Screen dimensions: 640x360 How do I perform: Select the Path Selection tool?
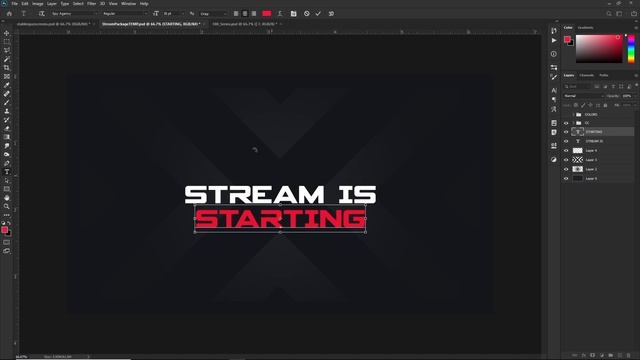coord(7,180)
